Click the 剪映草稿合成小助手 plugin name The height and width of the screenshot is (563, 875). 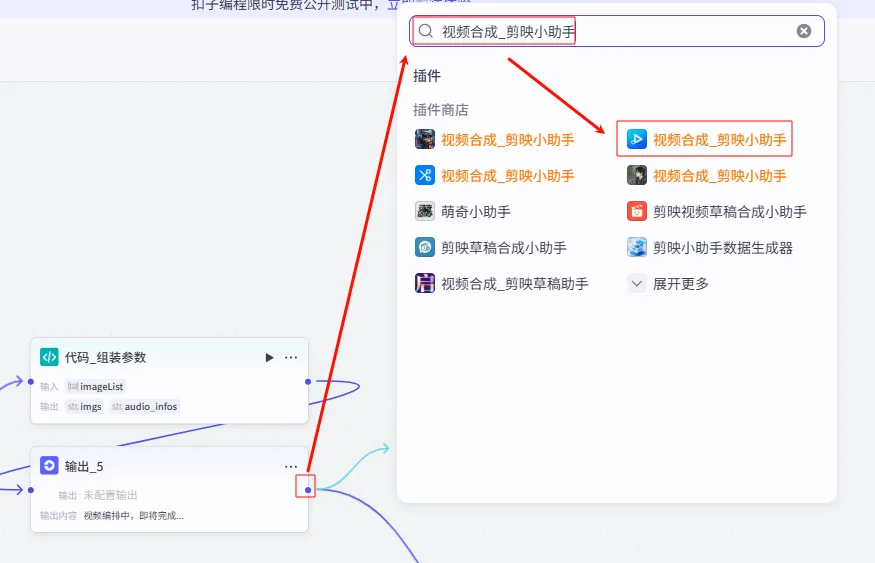coord(504,248)
